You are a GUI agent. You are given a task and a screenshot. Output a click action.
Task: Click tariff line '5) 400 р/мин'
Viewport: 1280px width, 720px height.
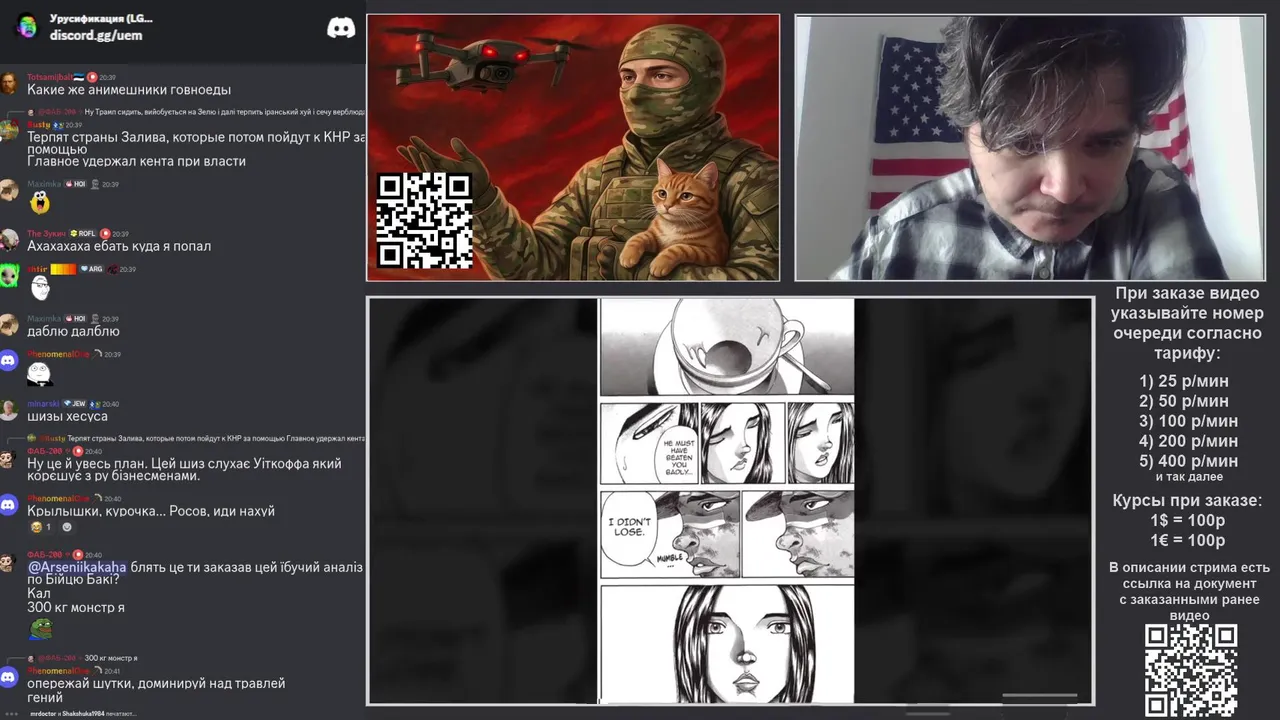[1188, 461]
